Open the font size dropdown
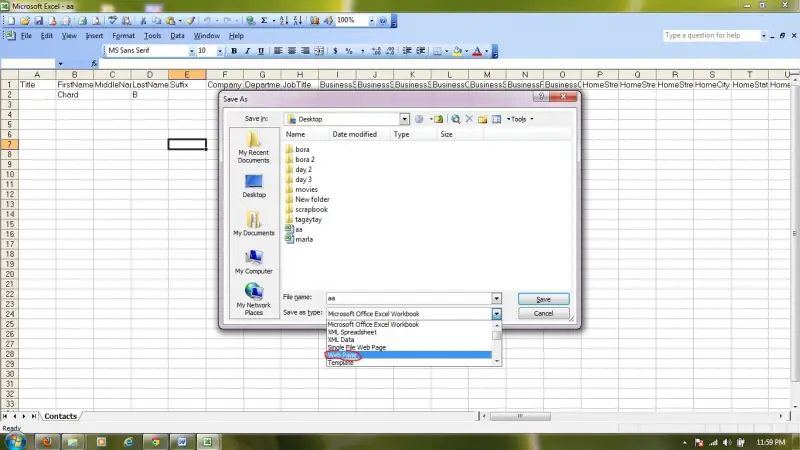Screen dimensions: 800x450 [220, 51]
